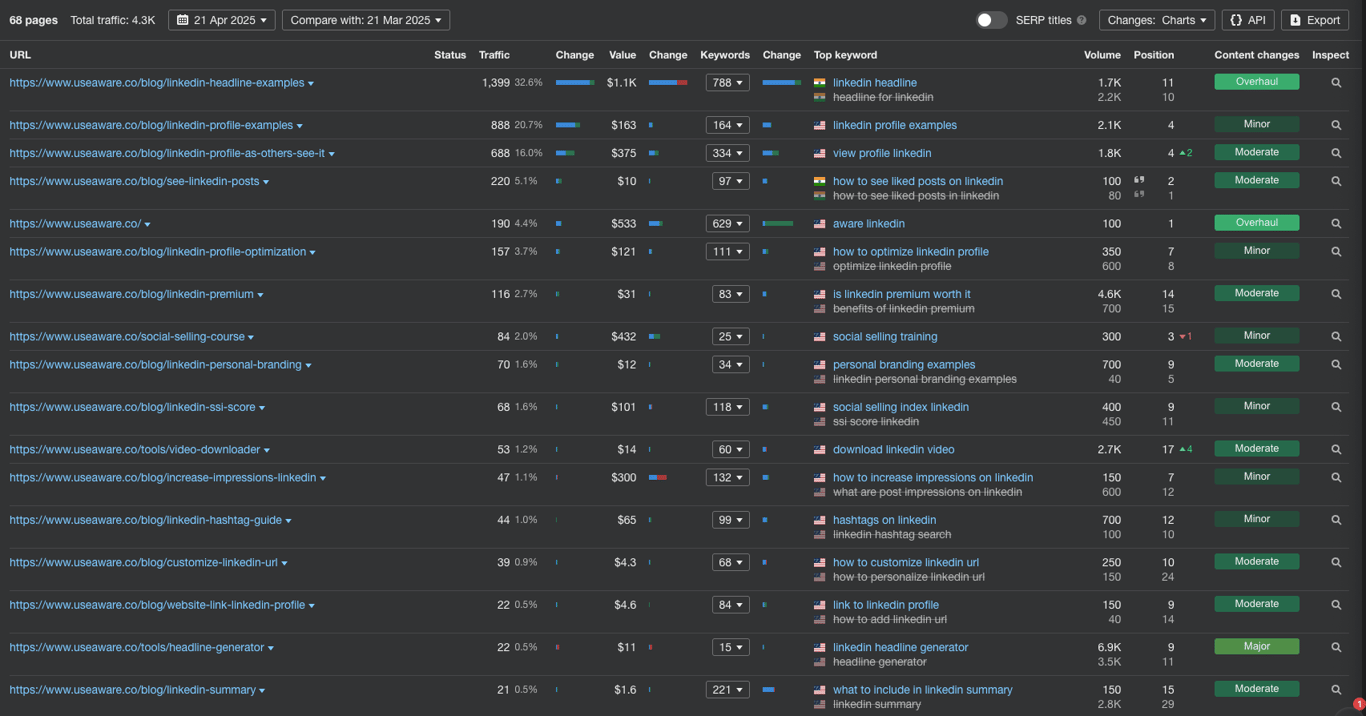Open the Changes: Charts dropdown
The width and height of the screenshot is (1366, 716).
point(1157,20)
